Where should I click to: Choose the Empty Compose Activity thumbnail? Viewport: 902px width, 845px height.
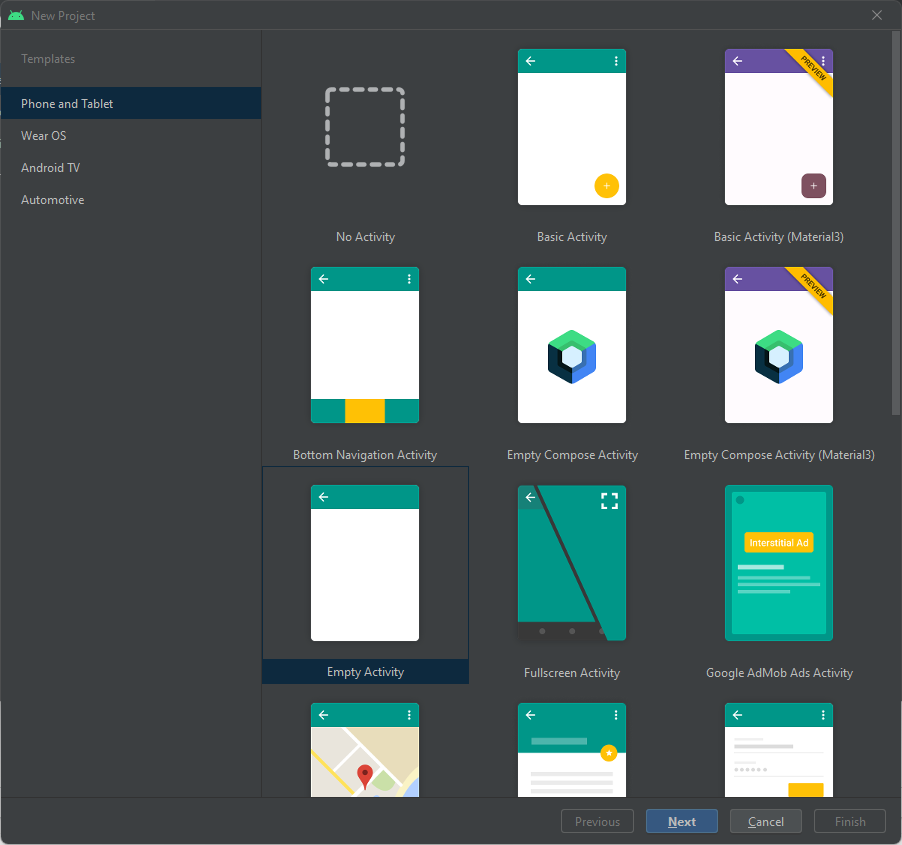tap(572, 345)
